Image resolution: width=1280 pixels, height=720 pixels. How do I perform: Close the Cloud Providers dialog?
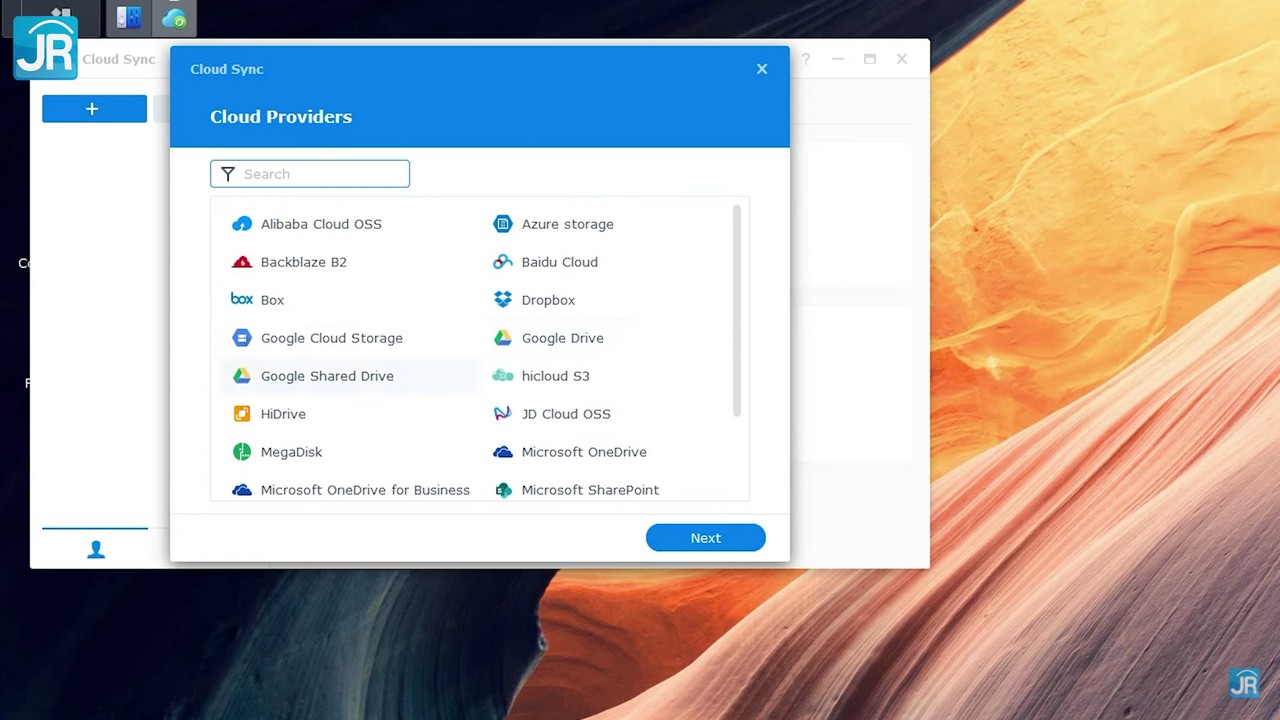(x=762, y=69)
